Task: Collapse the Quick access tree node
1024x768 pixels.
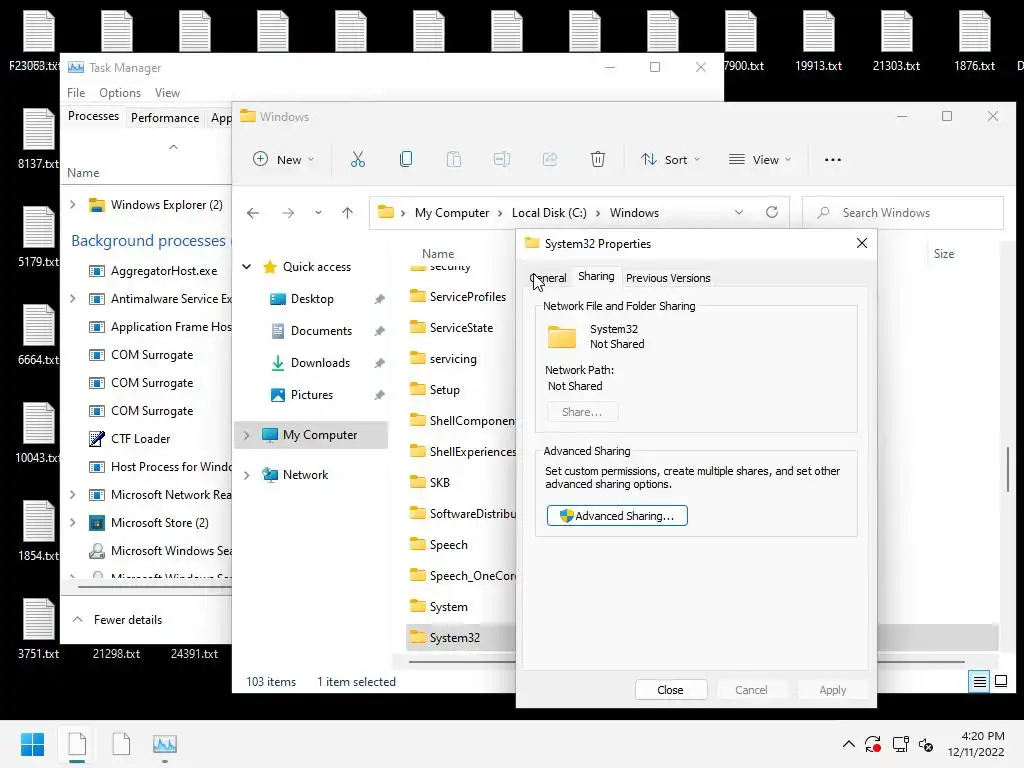Action: click(247, 266)
